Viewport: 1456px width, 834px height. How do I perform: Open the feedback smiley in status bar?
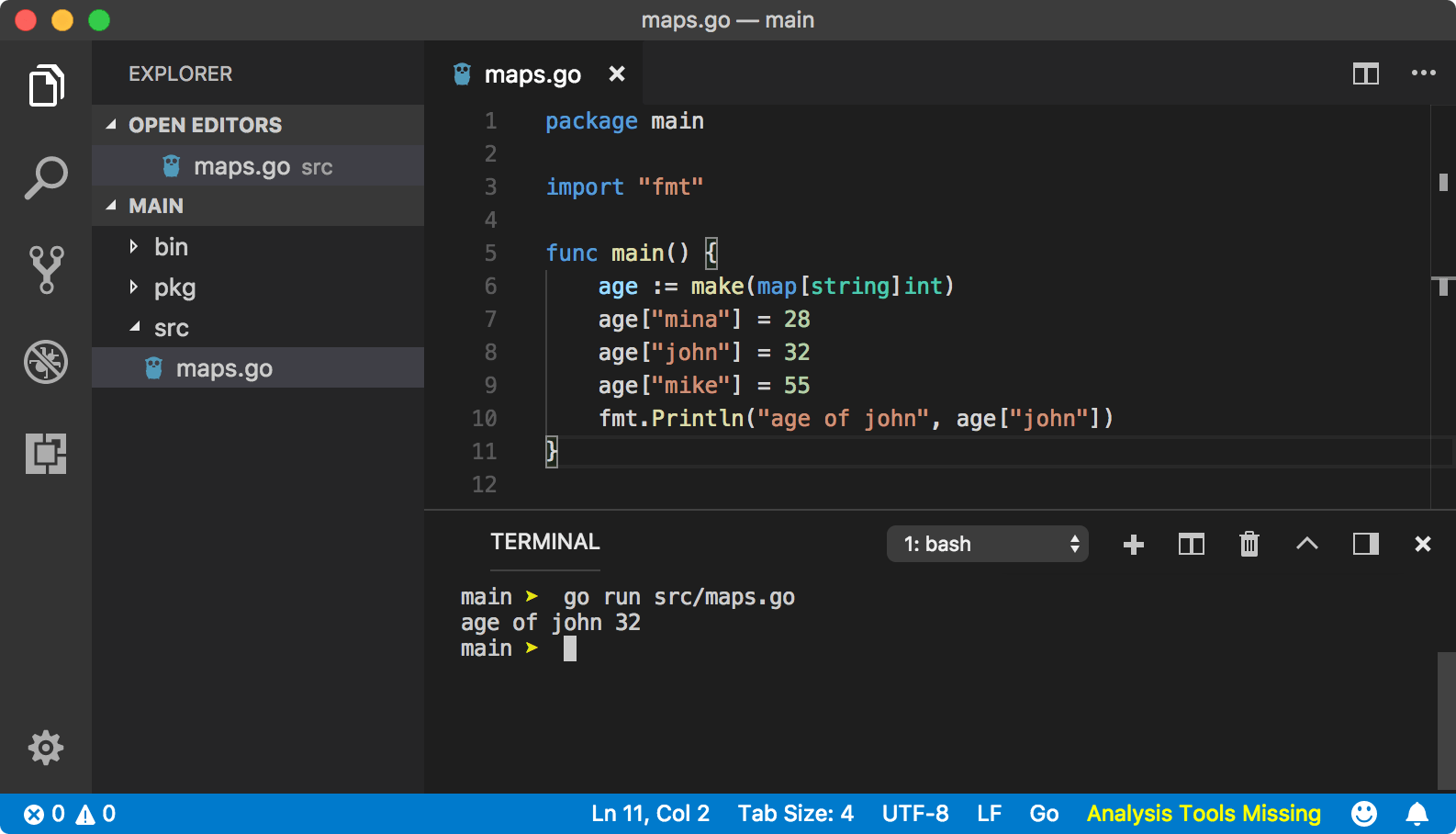1364,814
